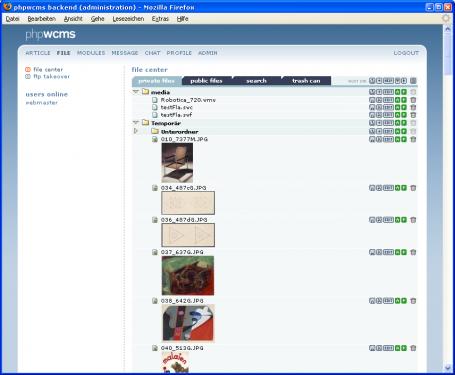
Task: Log out via the LOGOUT link
Action: point(406,53)
